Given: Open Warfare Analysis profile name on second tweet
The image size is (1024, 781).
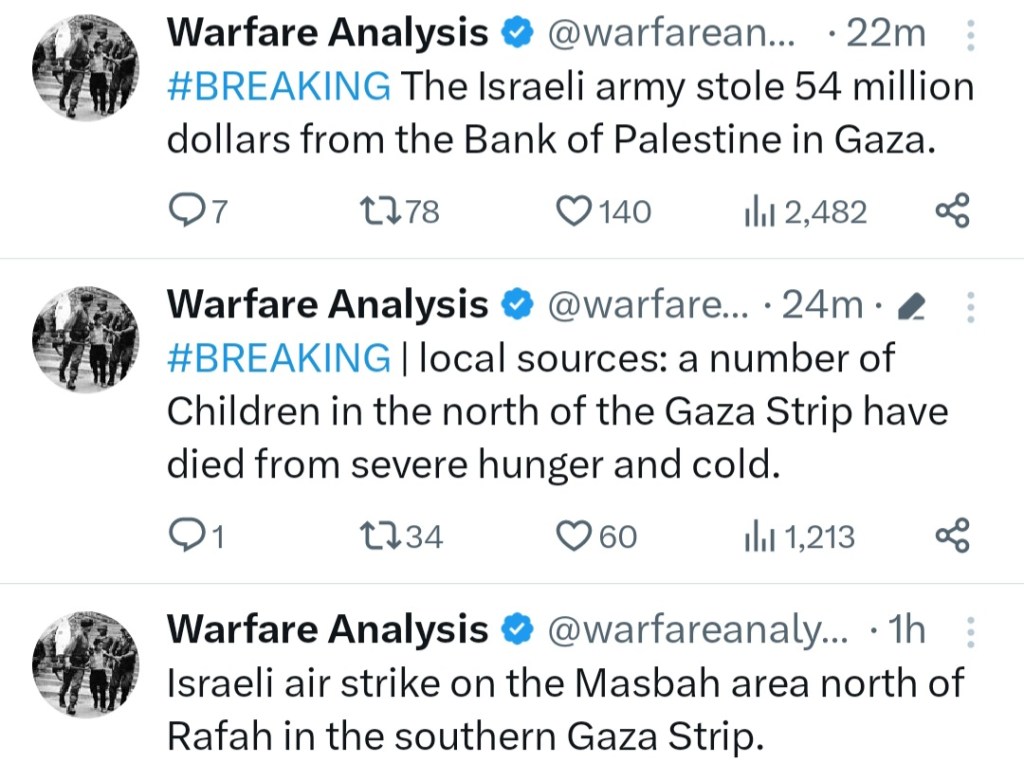Looking at the screenshot, I should [x=327, y=304].
